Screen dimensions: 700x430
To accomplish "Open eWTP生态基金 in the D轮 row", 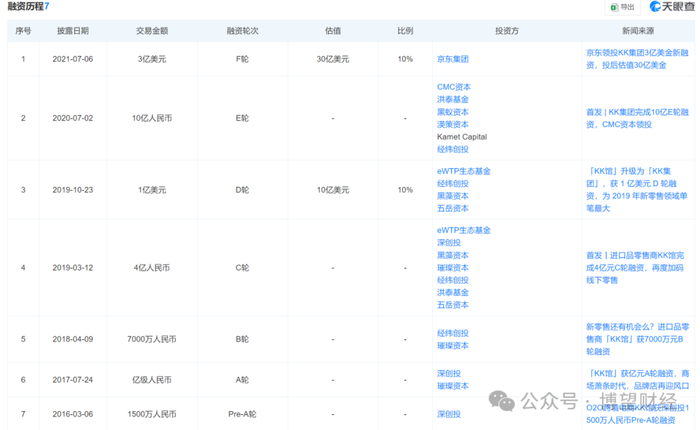I will pos(463,171).
